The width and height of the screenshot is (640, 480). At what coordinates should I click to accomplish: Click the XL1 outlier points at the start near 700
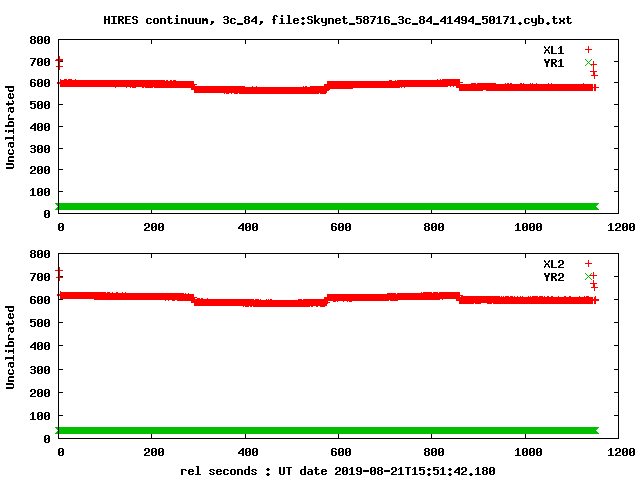click(59, 63)
